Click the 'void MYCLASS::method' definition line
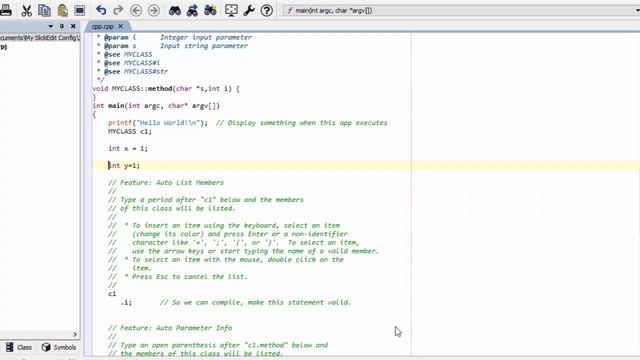640x360 pixels. (166, 89)
